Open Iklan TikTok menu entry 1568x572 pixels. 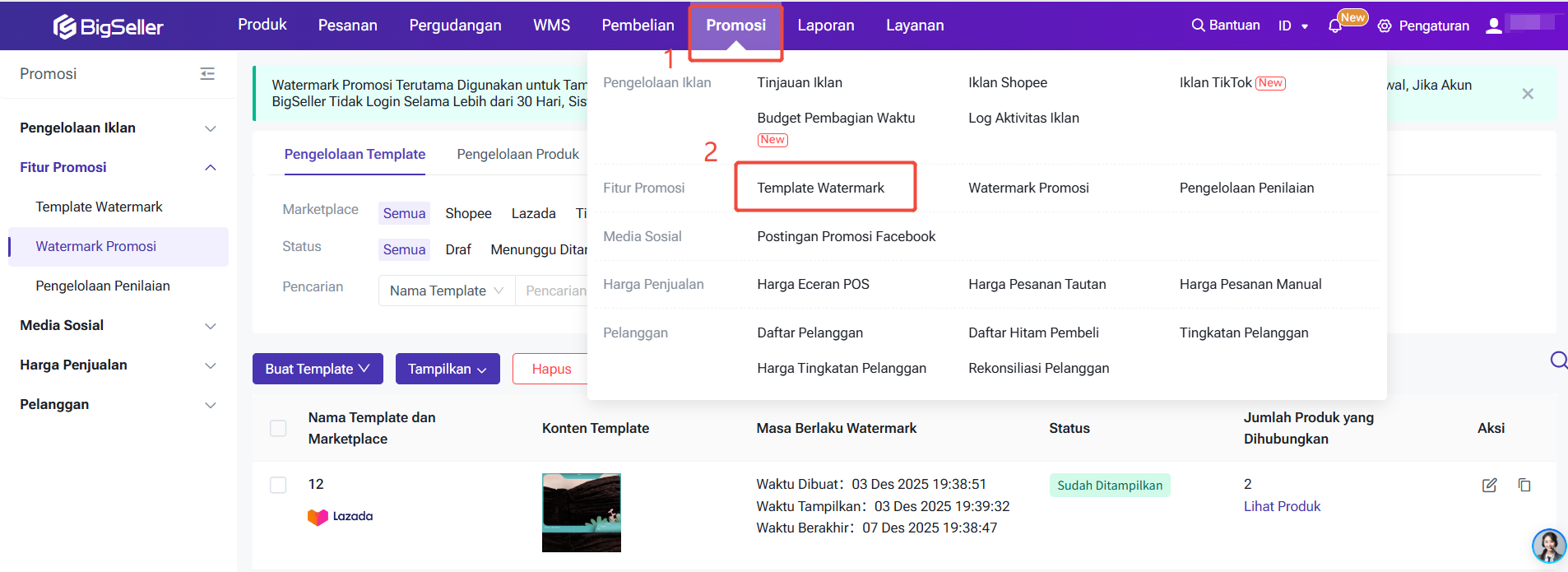coord(1215,82)
